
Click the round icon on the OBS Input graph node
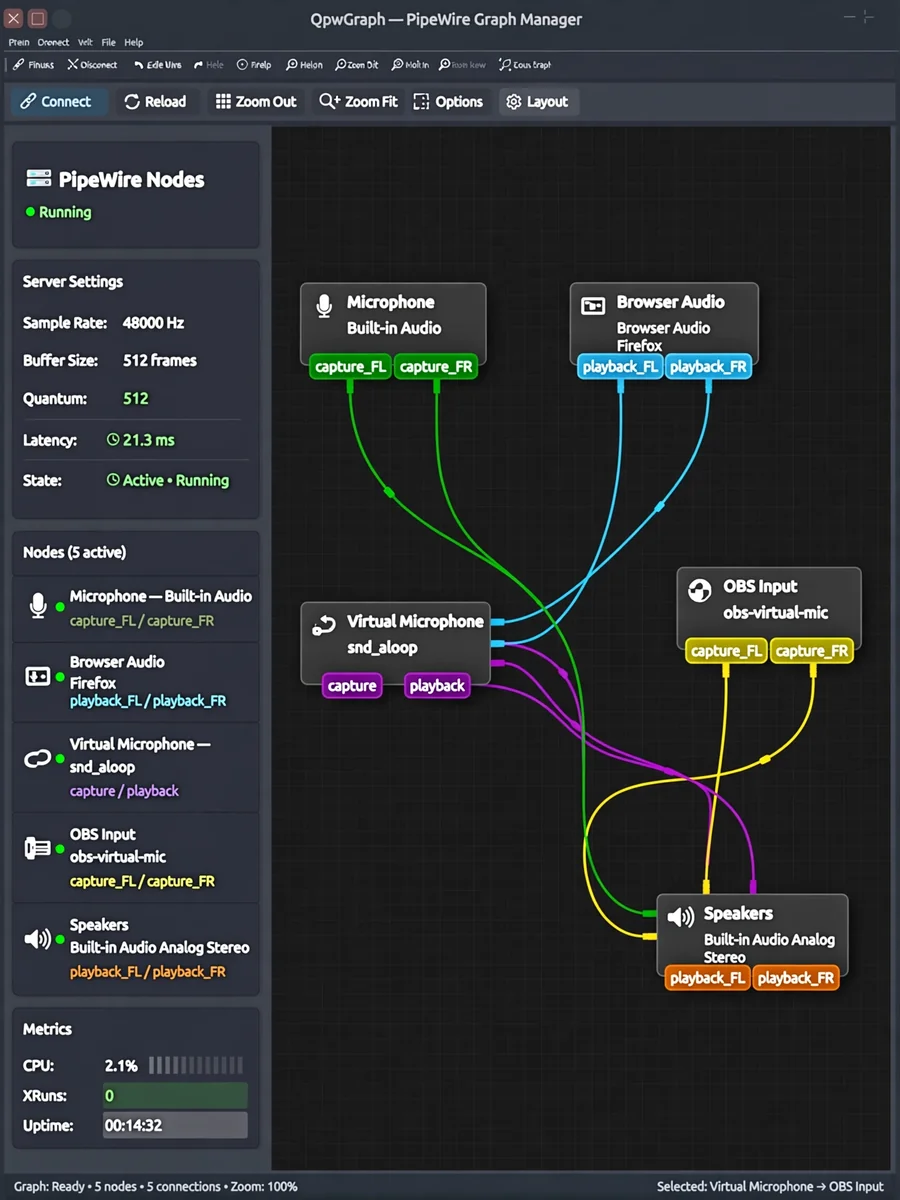(x=702, y=590)
